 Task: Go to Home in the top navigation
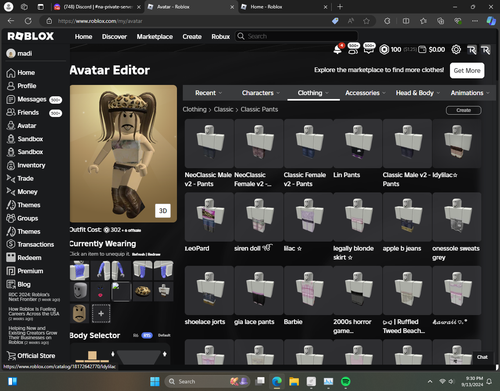click(x=83, y=37)
